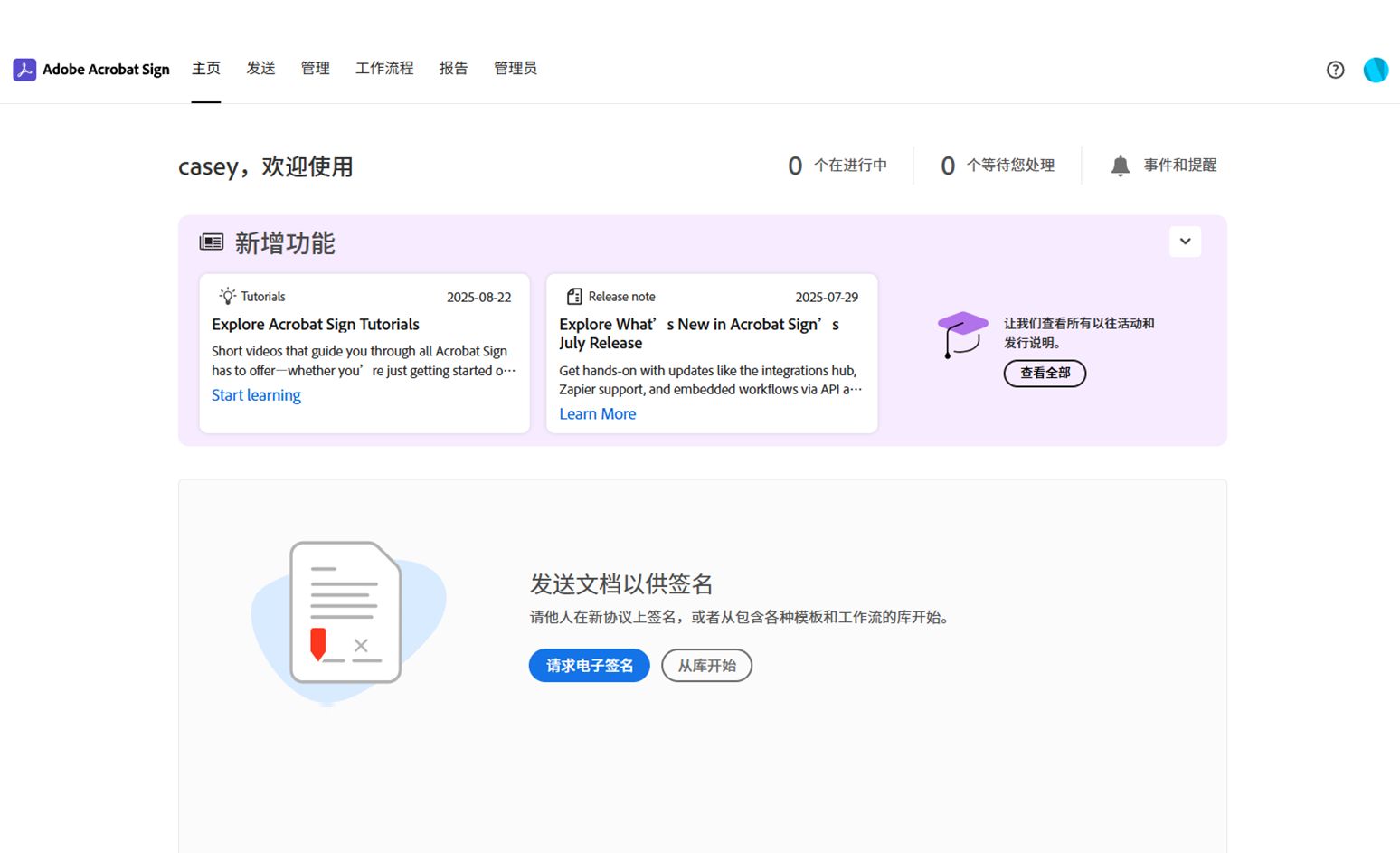Image resolution: width=1400 pixels, height=853 pixels.
Task: Click the Start learning link
Action: (256, 395)
